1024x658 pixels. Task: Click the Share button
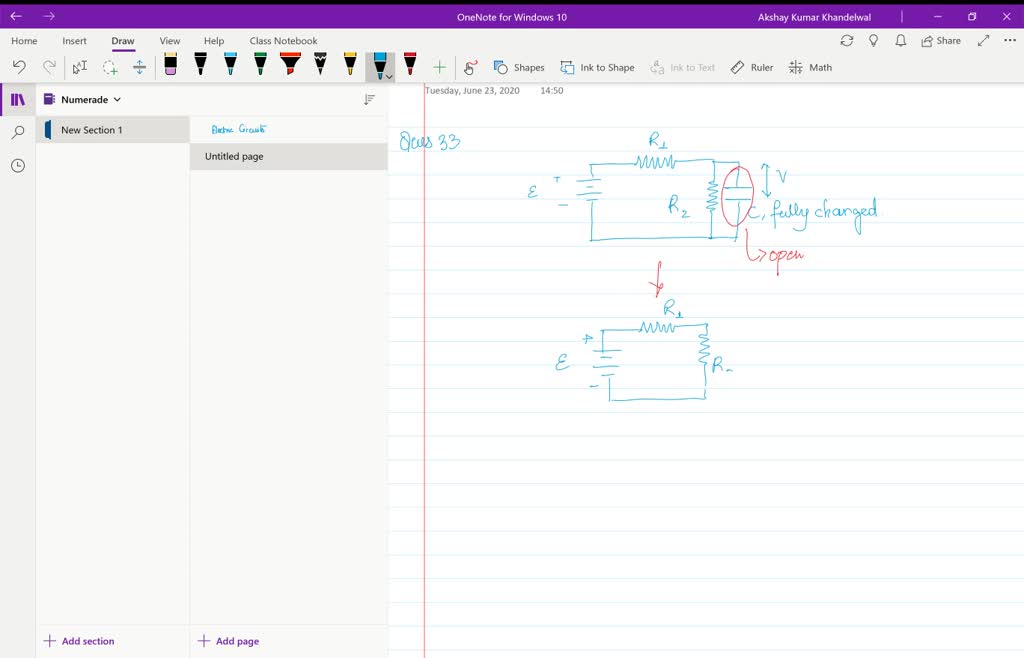click(938, 40)
